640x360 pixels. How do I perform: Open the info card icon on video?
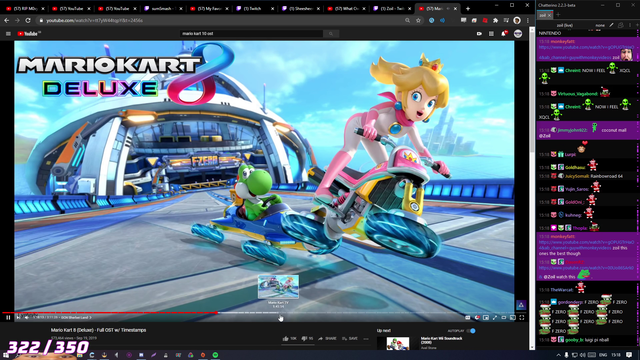click(521, 305)
